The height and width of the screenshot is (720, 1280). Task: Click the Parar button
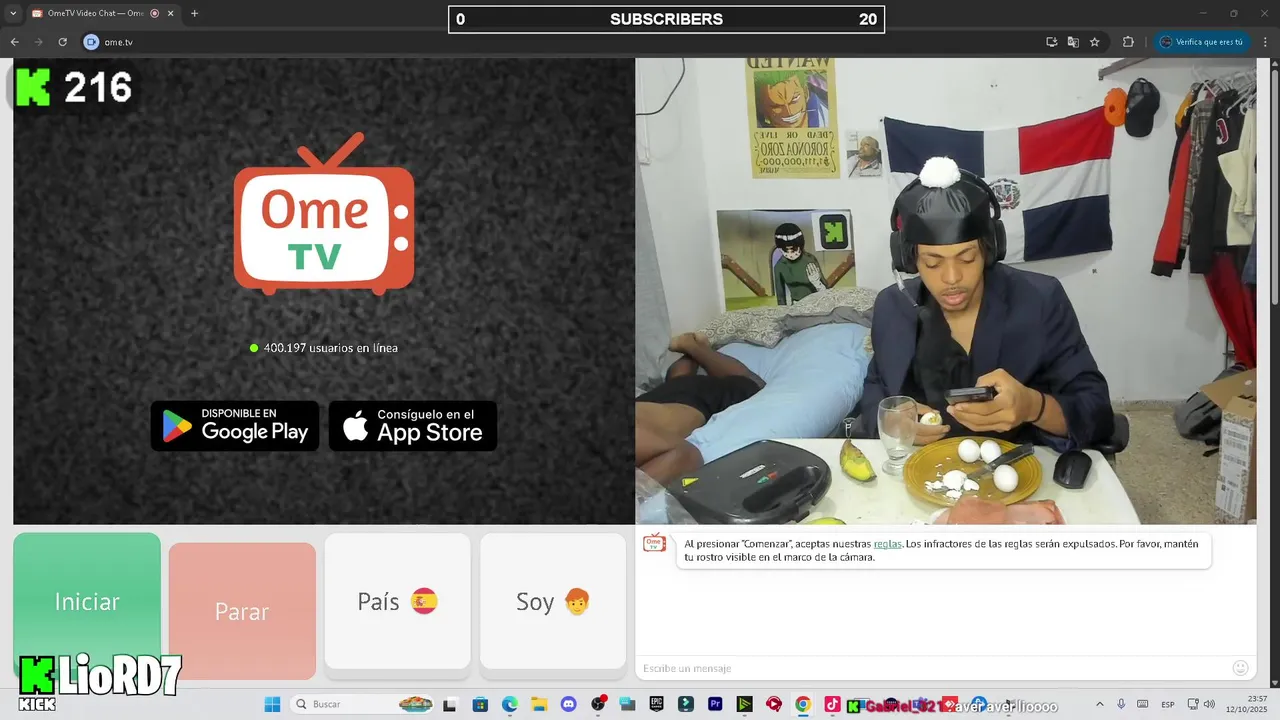242,611
